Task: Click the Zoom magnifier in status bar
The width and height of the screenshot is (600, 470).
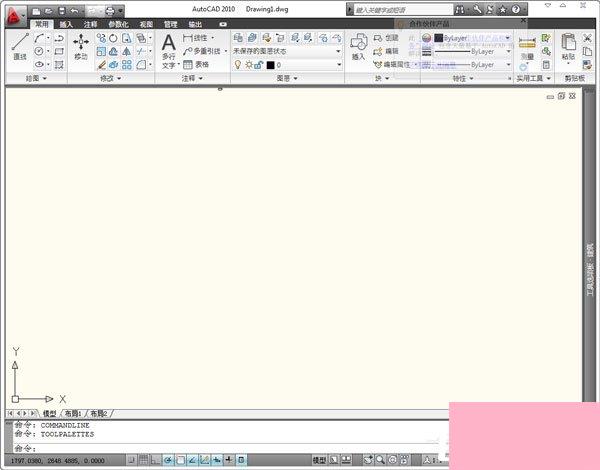Action: (x=380, y=460)
